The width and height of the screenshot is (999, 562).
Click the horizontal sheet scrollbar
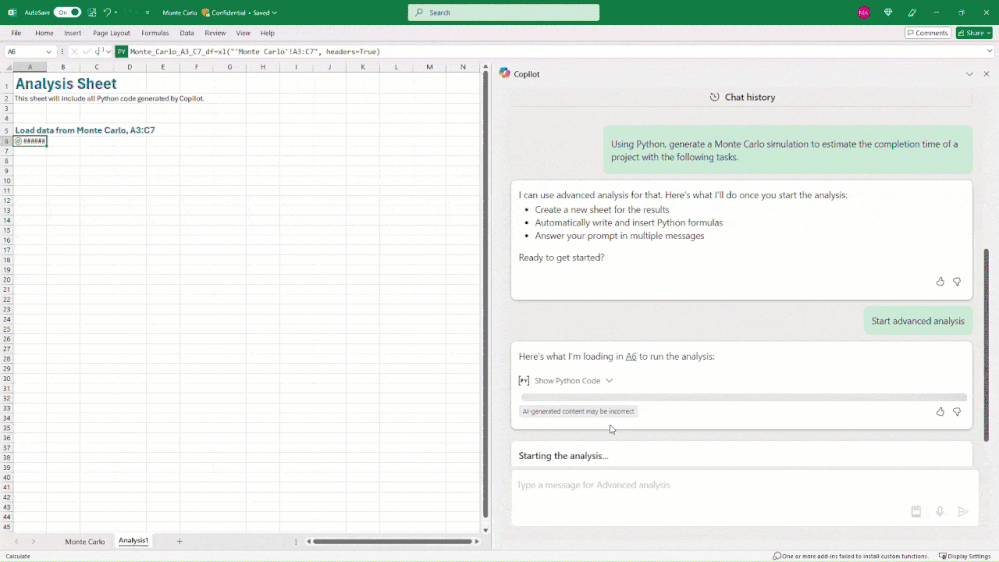point(392,541)
